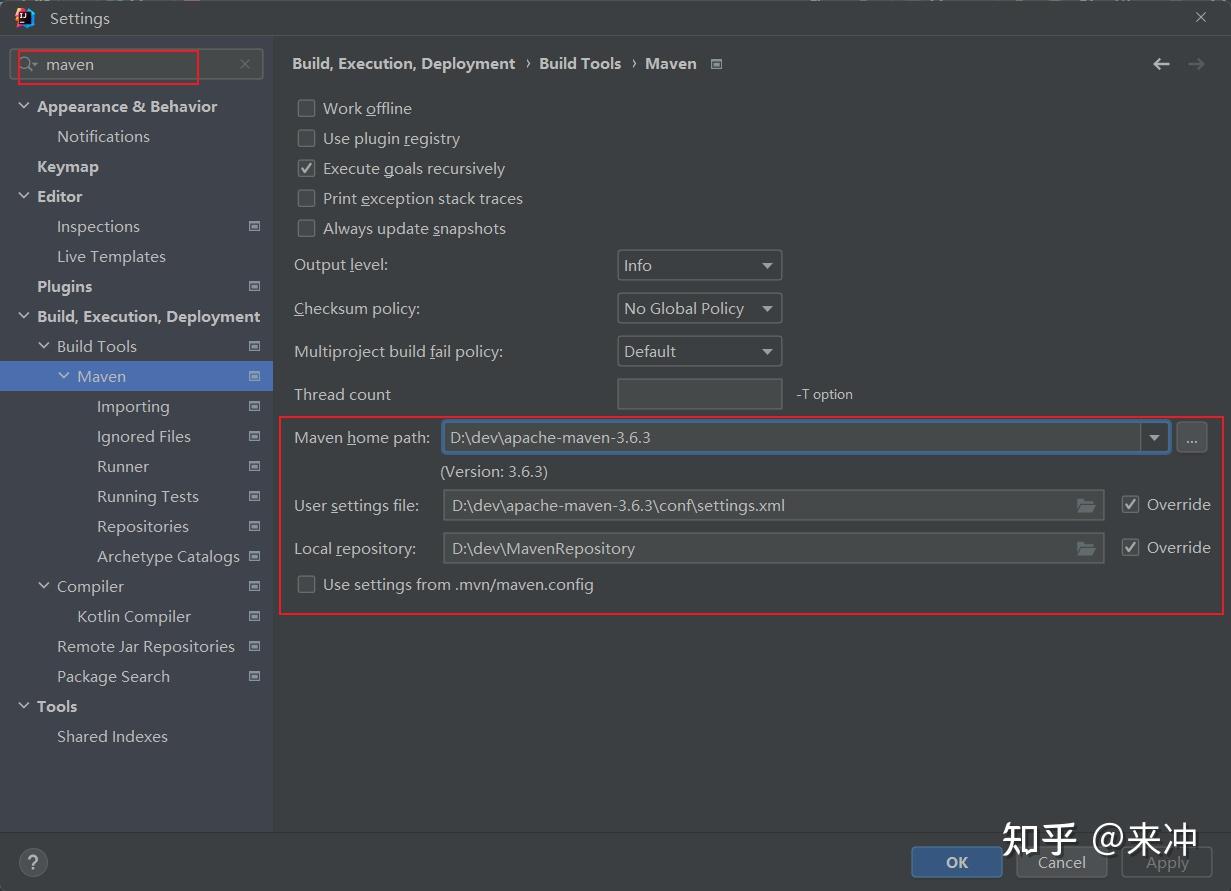Navigate forward with the right arrow
The height and width of the screenshot is (891, 1231).
(1196, 64)
